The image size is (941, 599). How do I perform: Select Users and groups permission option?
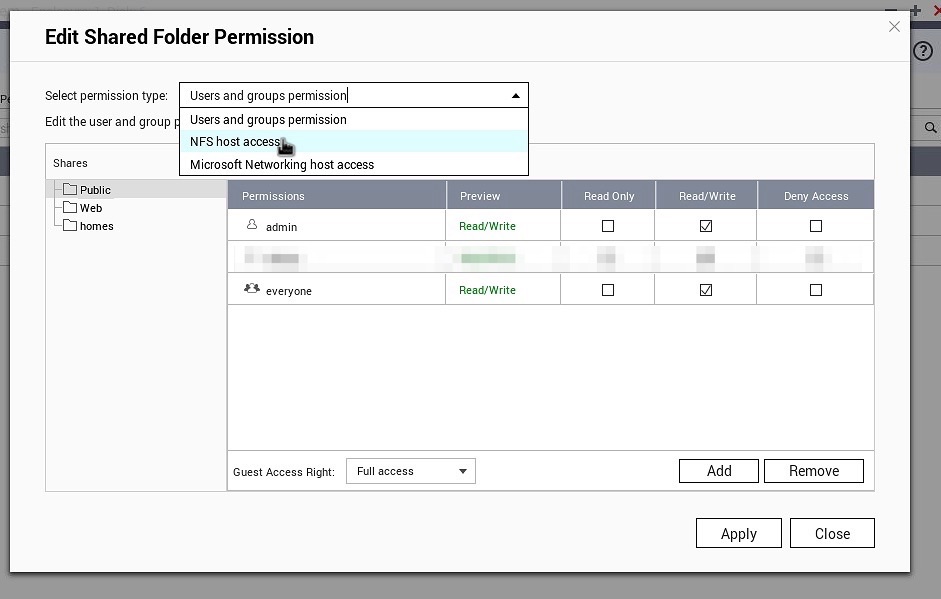point(268,120)
